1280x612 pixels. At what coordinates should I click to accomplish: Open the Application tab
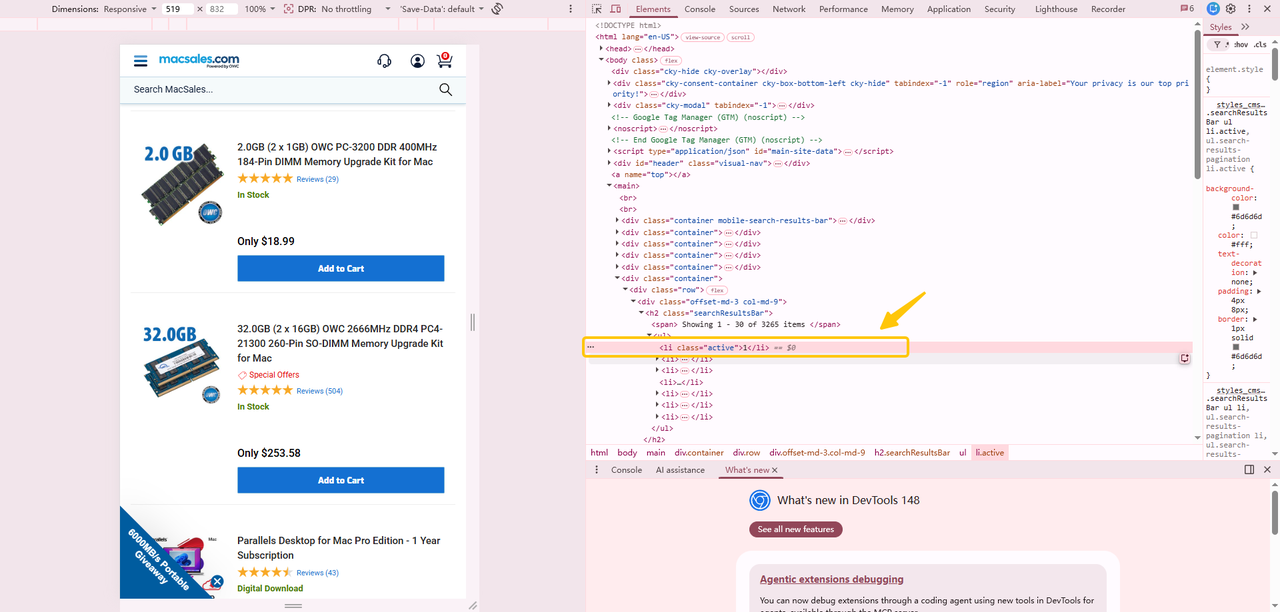coord(949,9)
